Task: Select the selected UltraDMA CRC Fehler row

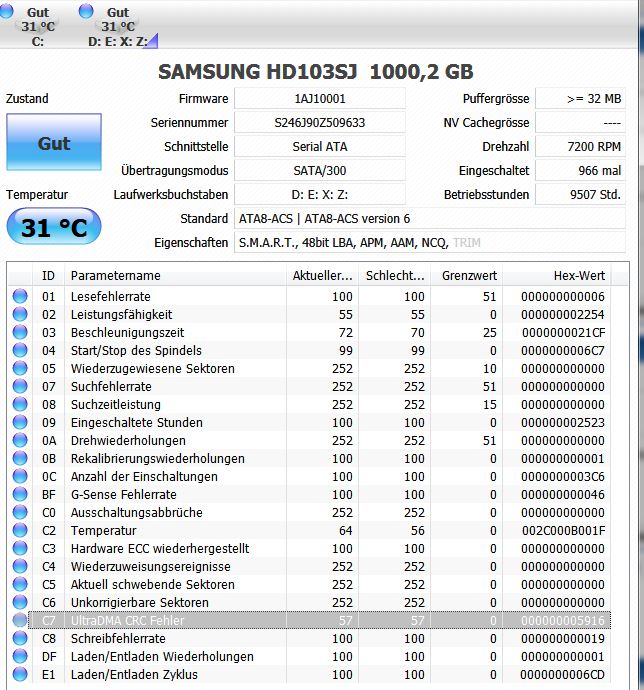Action: click(x=320, y=620)
